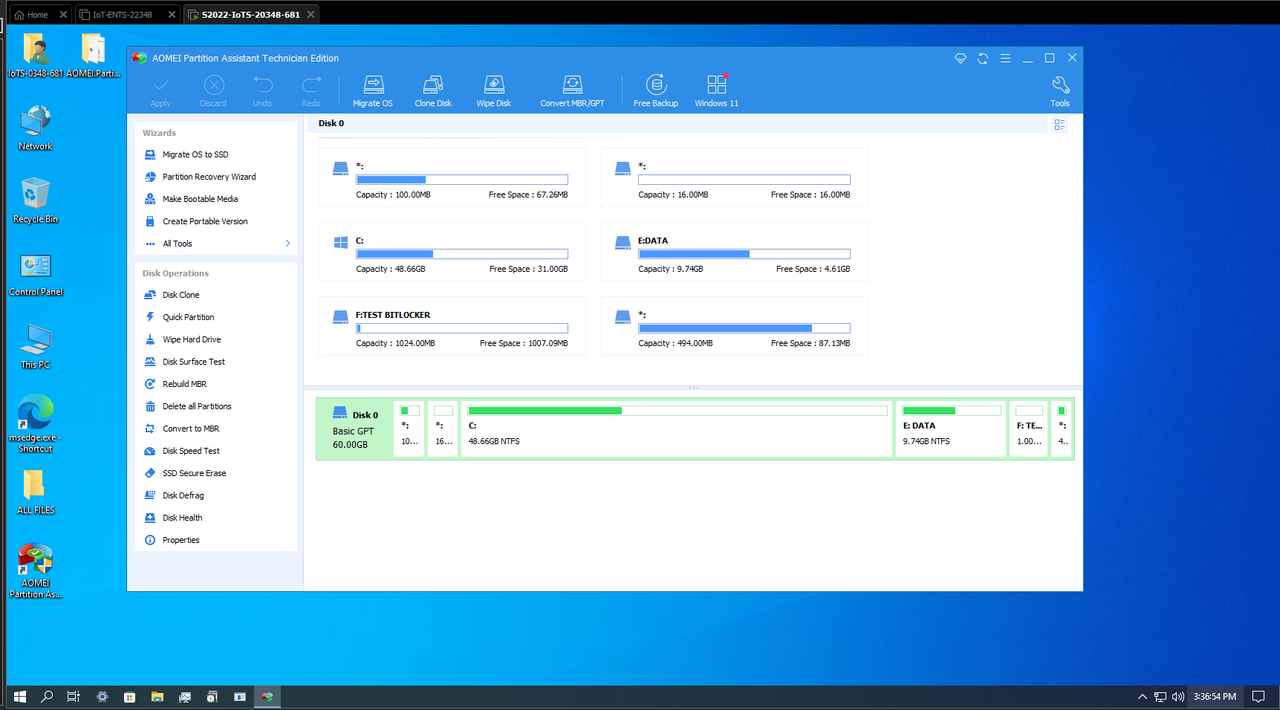Click Convert MBR/GPT in the toolbar
The image size is (1280, 710).
(572, 91)
